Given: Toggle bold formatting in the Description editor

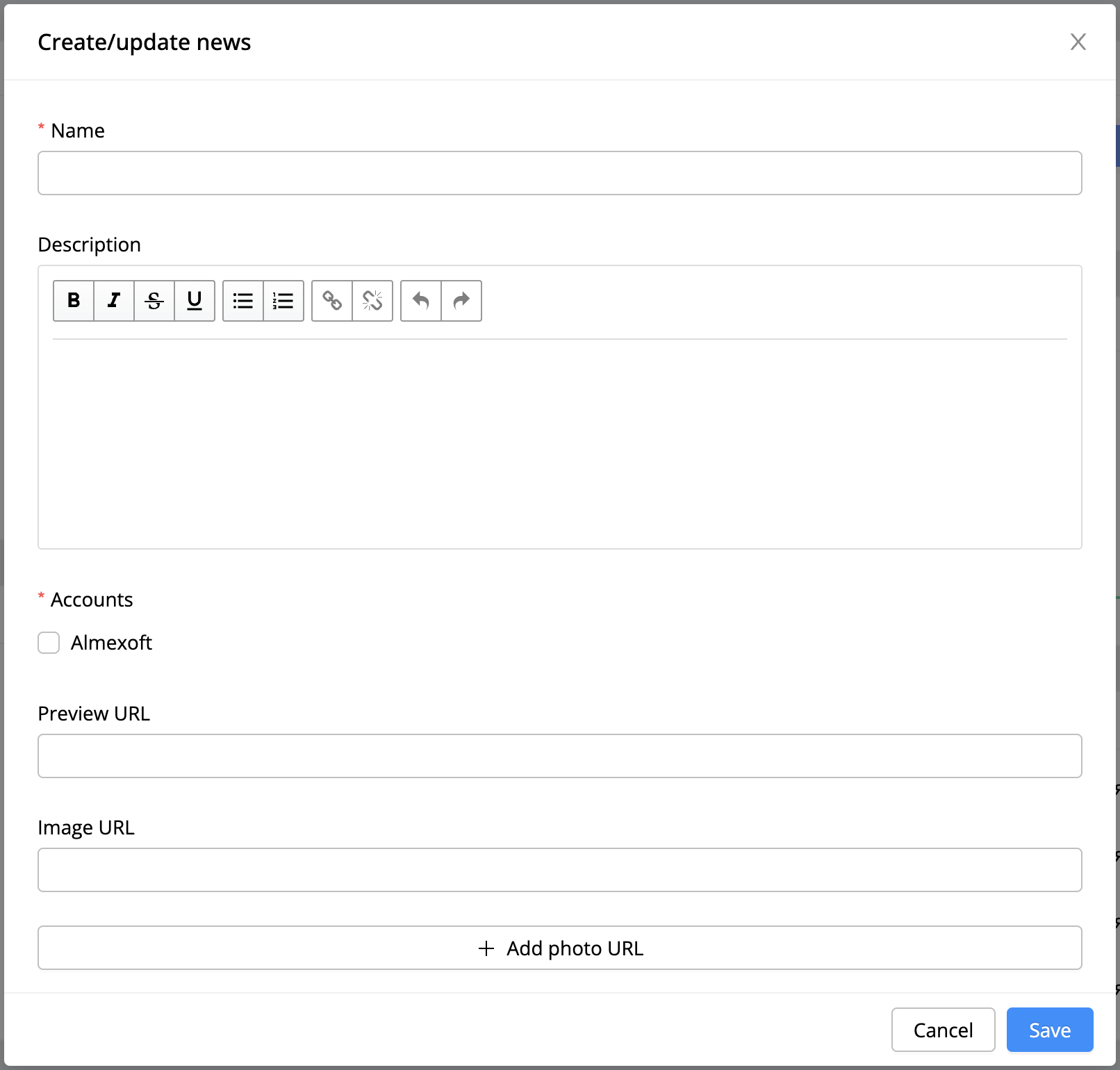Looking at the screenshot, I should (74, 301).
